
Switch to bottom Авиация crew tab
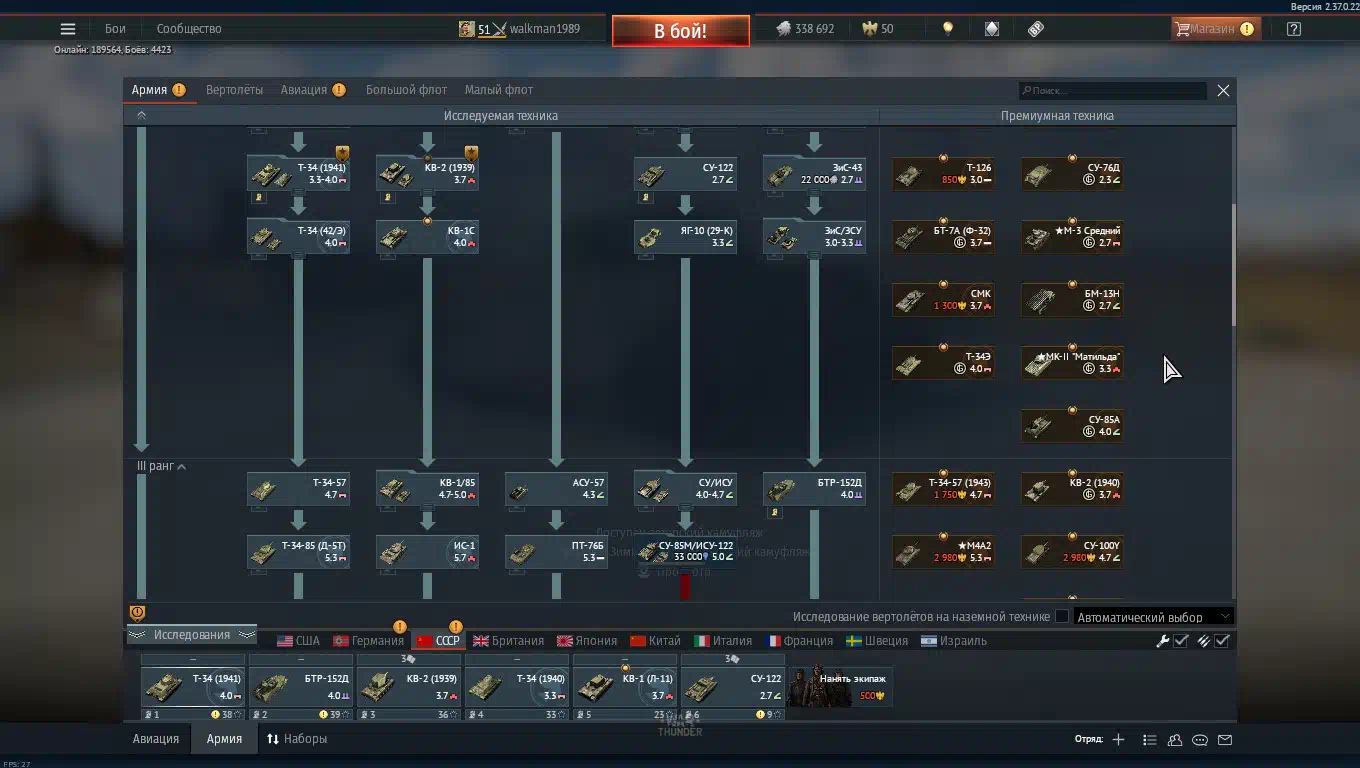coord(156,739)
